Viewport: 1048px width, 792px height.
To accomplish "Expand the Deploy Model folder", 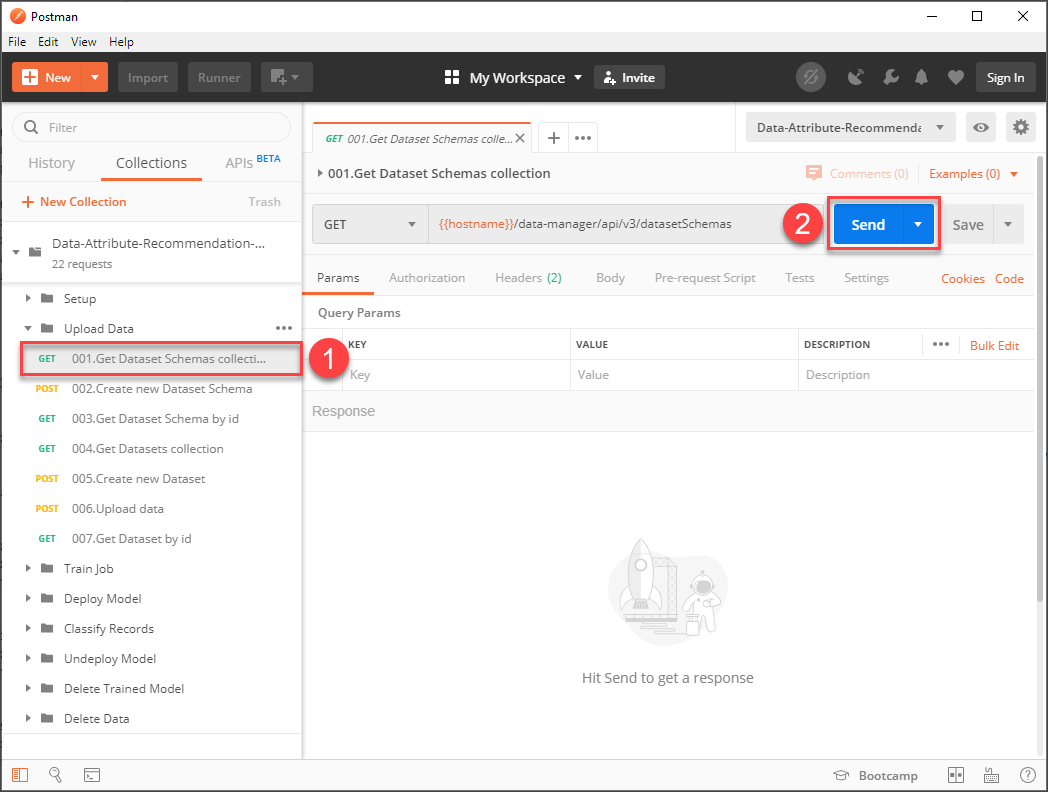I will coord(28,598).
